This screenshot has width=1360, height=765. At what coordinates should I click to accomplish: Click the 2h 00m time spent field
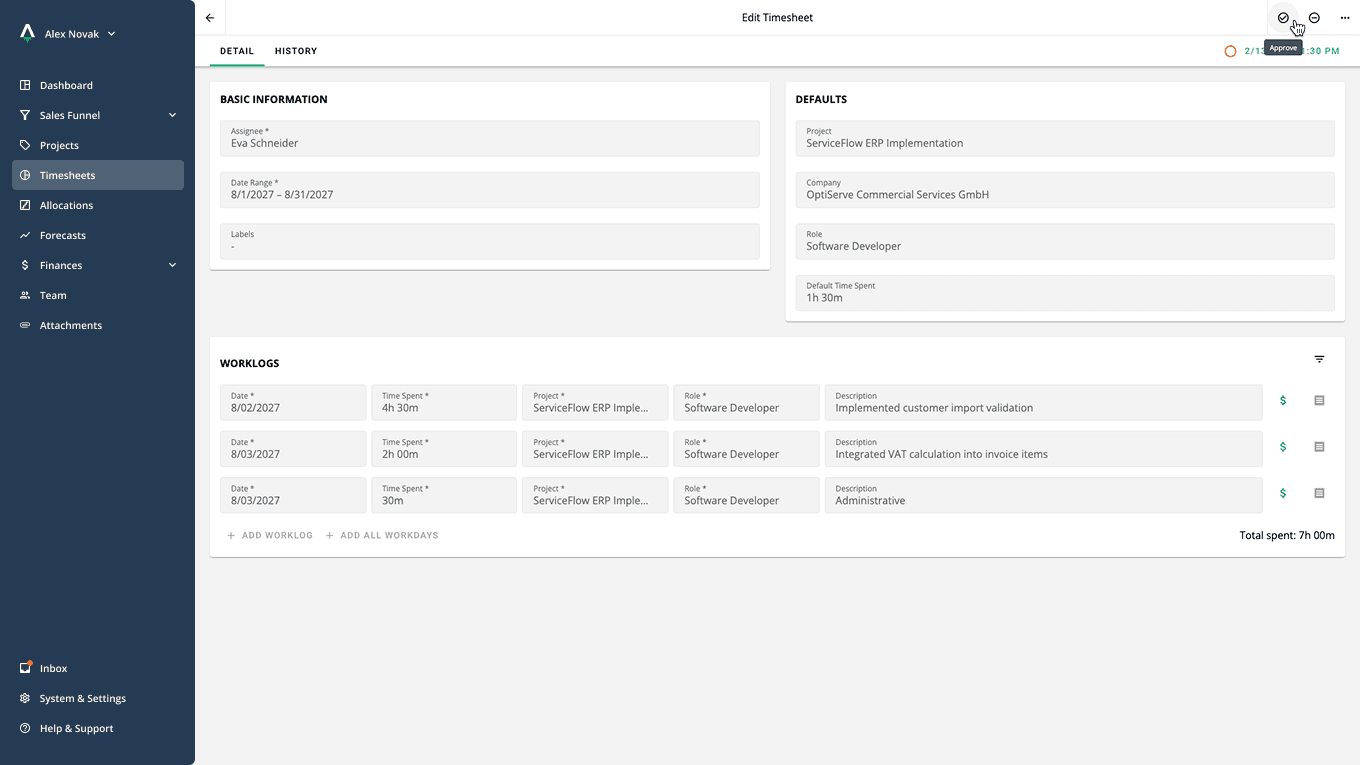[444, 448]
